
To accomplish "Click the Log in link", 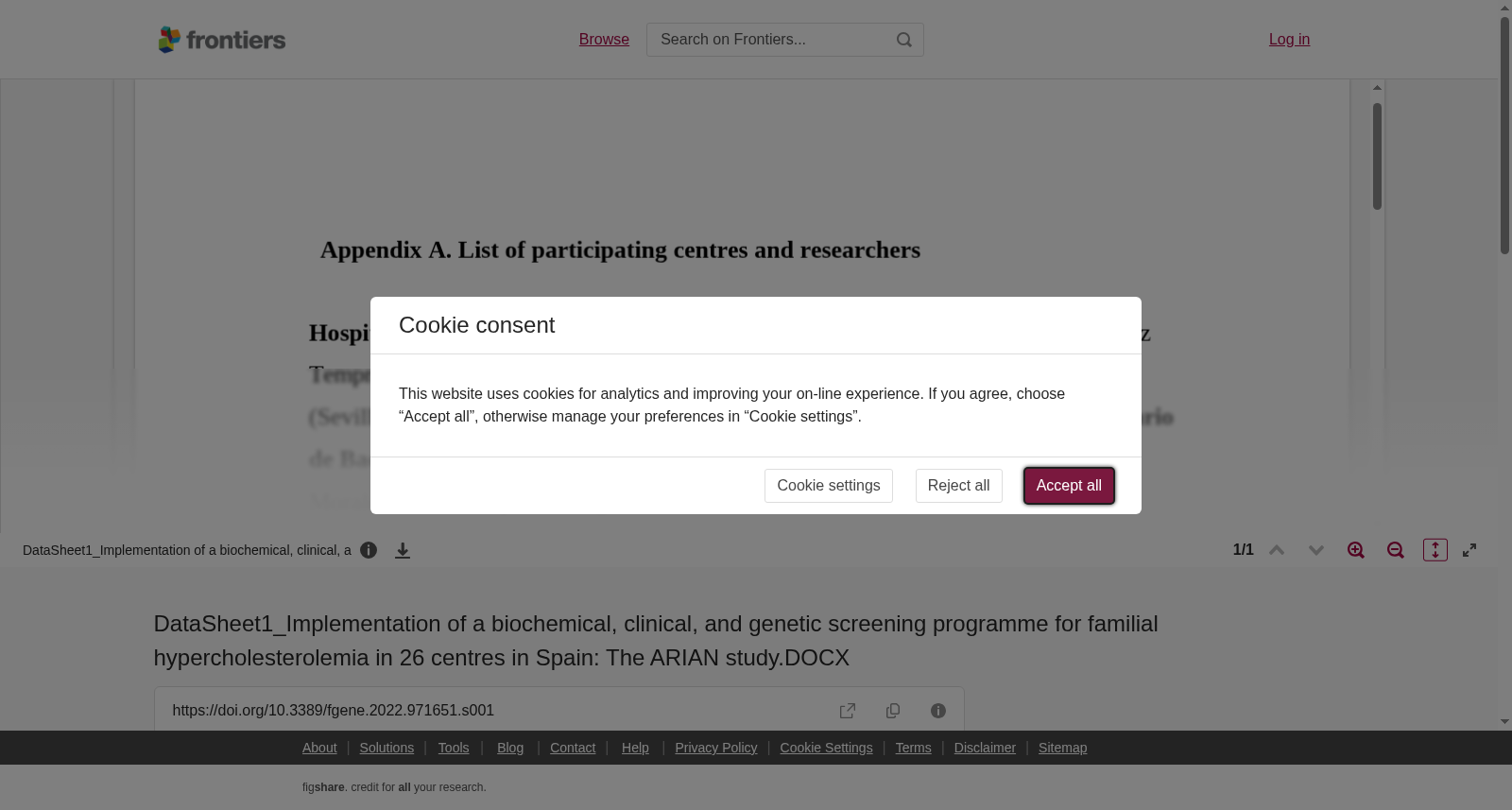I will 1289,40.
